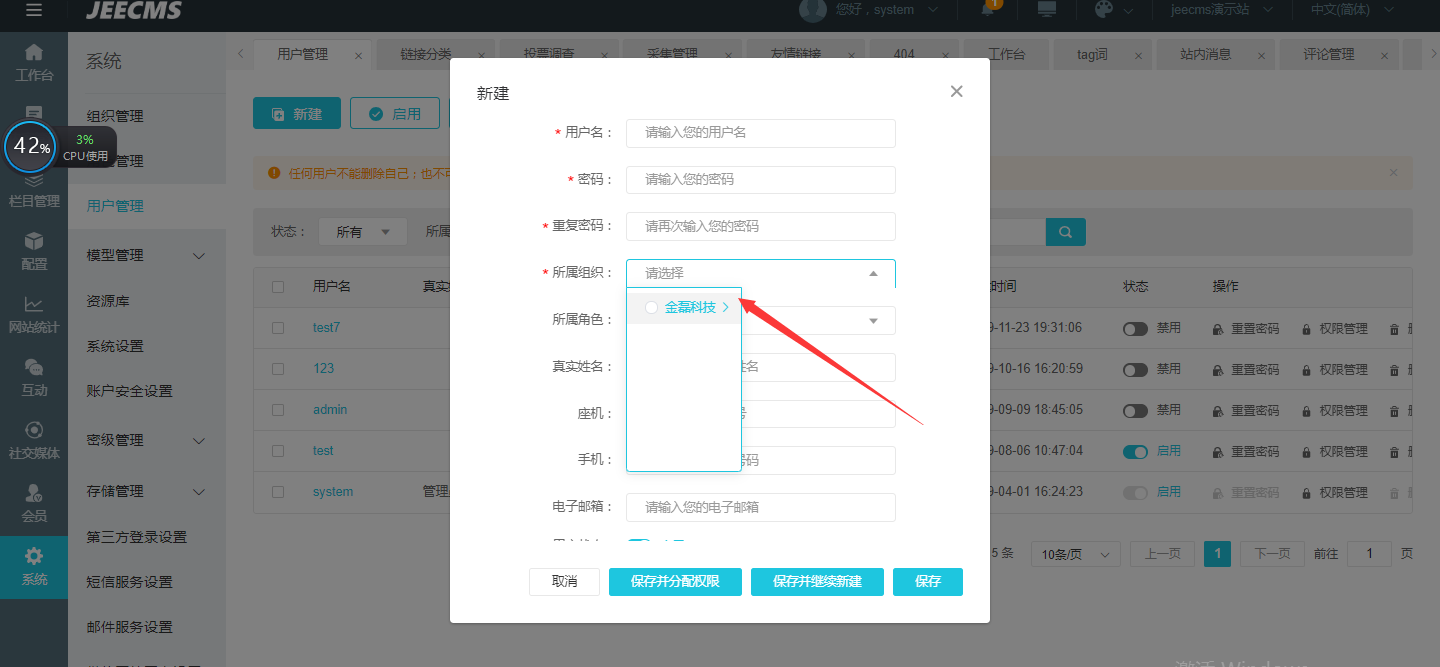Check the header select-all checkbox
This screenshot has width=1440, height=667.
tap(278, 287)
